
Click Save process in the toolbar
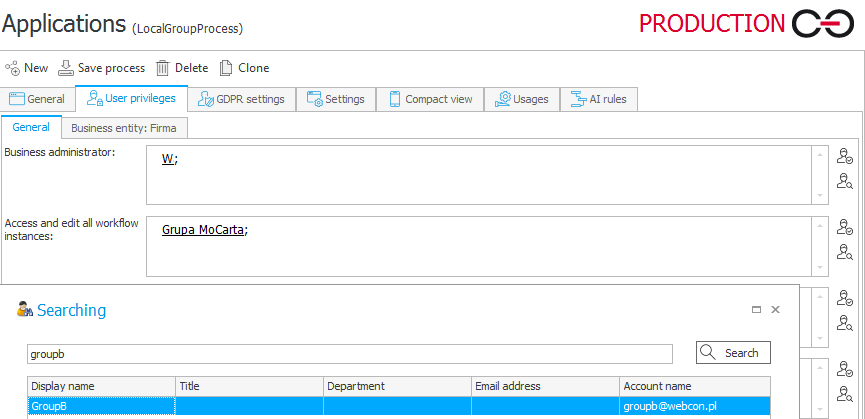pyautogui.click(x=102, y=68)
